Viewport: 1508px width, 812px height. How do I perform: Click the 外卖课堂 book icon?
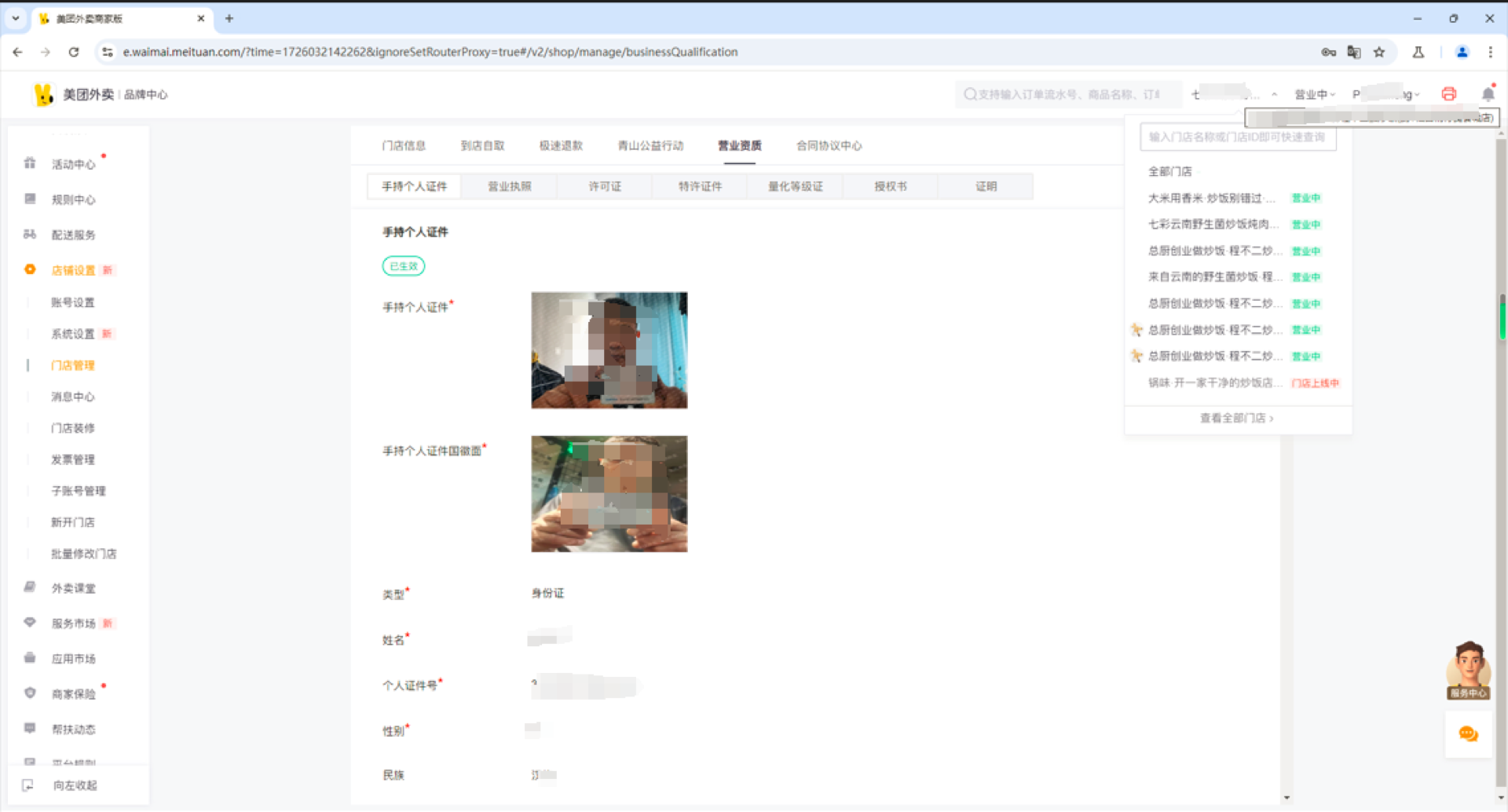[30, 587]
